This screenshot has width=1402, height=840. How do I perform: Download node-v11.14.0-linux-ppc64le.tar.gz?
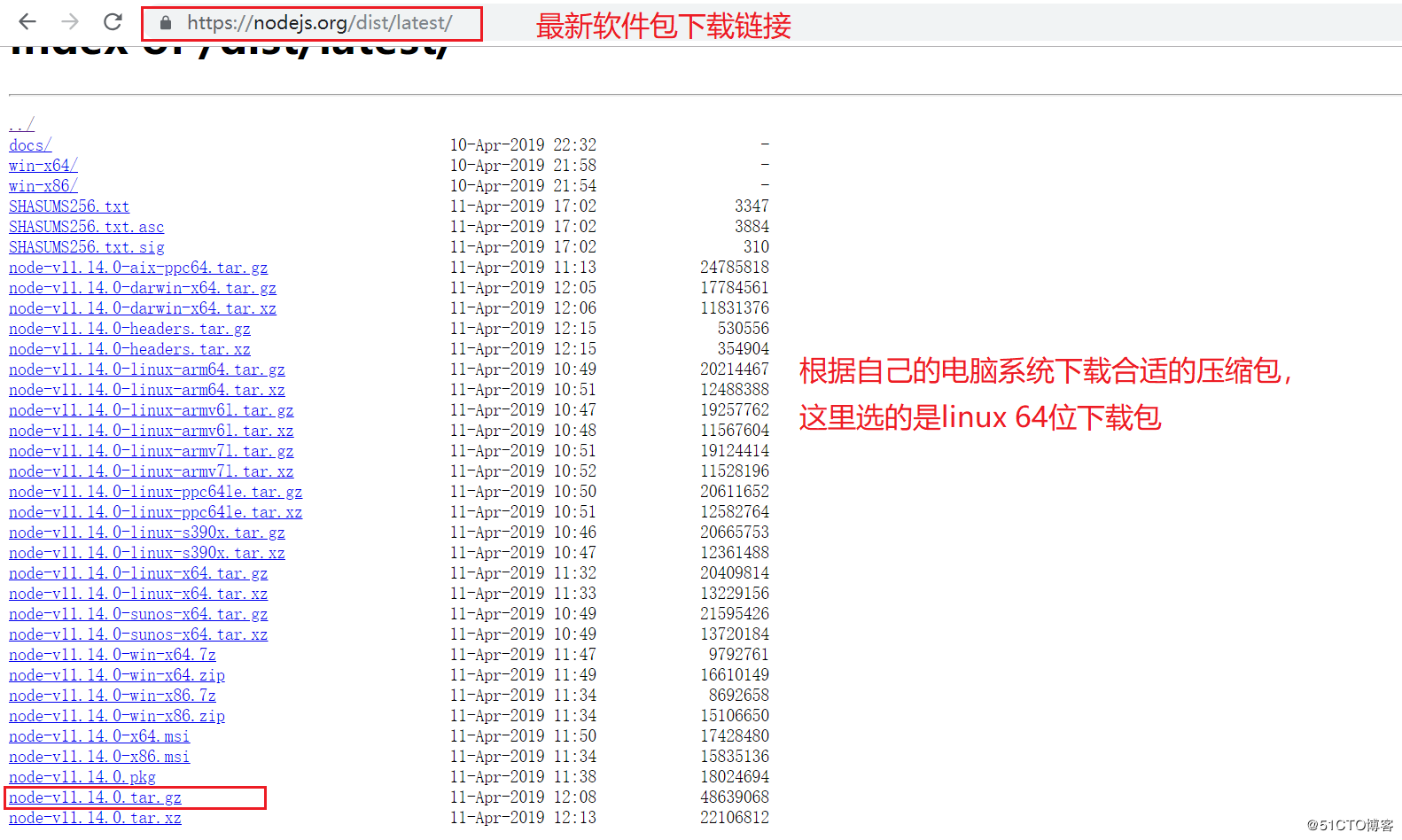156,491
